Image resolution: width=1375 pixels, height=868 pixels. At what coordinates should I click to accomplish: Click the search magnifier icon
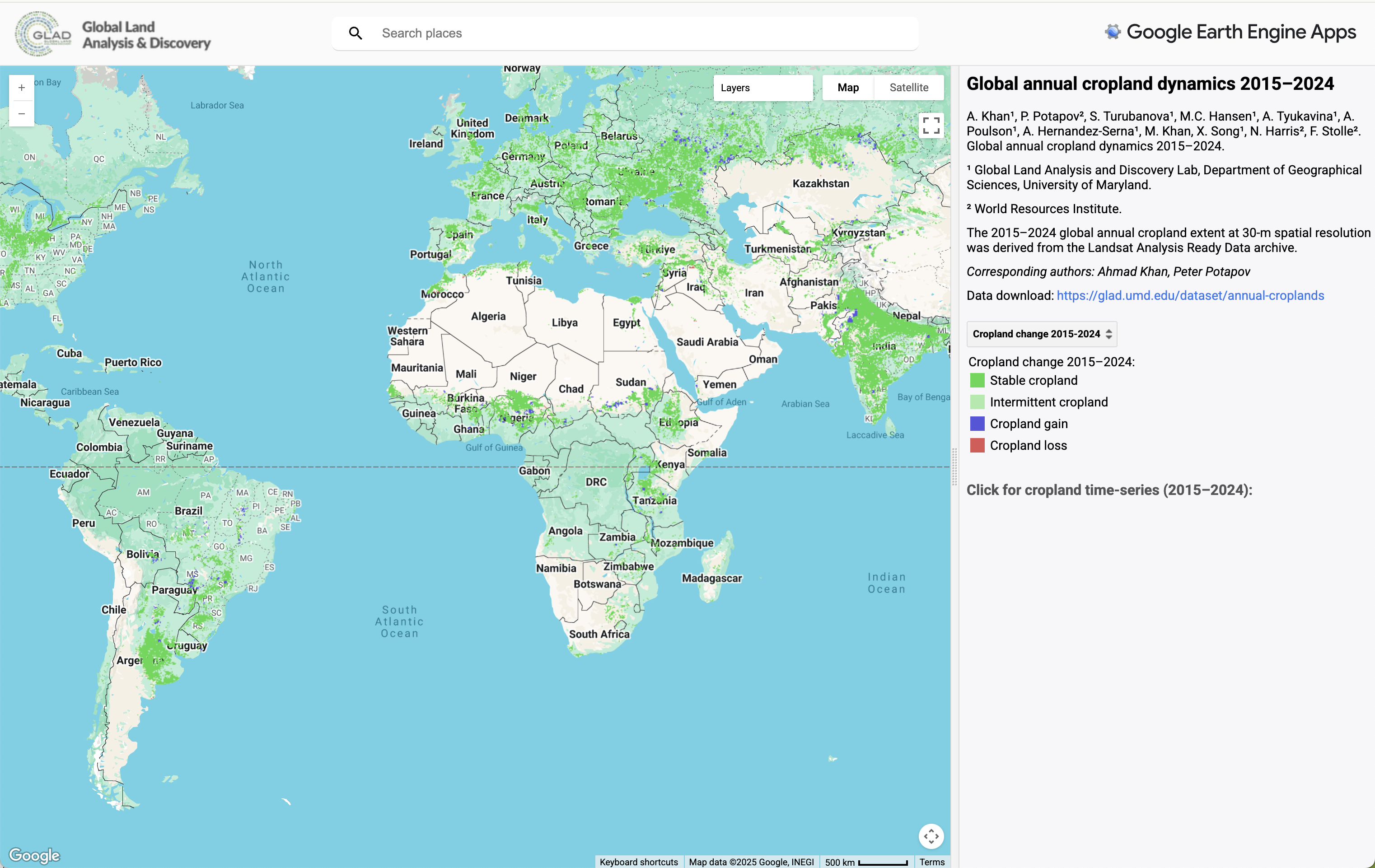coord(356,33)
